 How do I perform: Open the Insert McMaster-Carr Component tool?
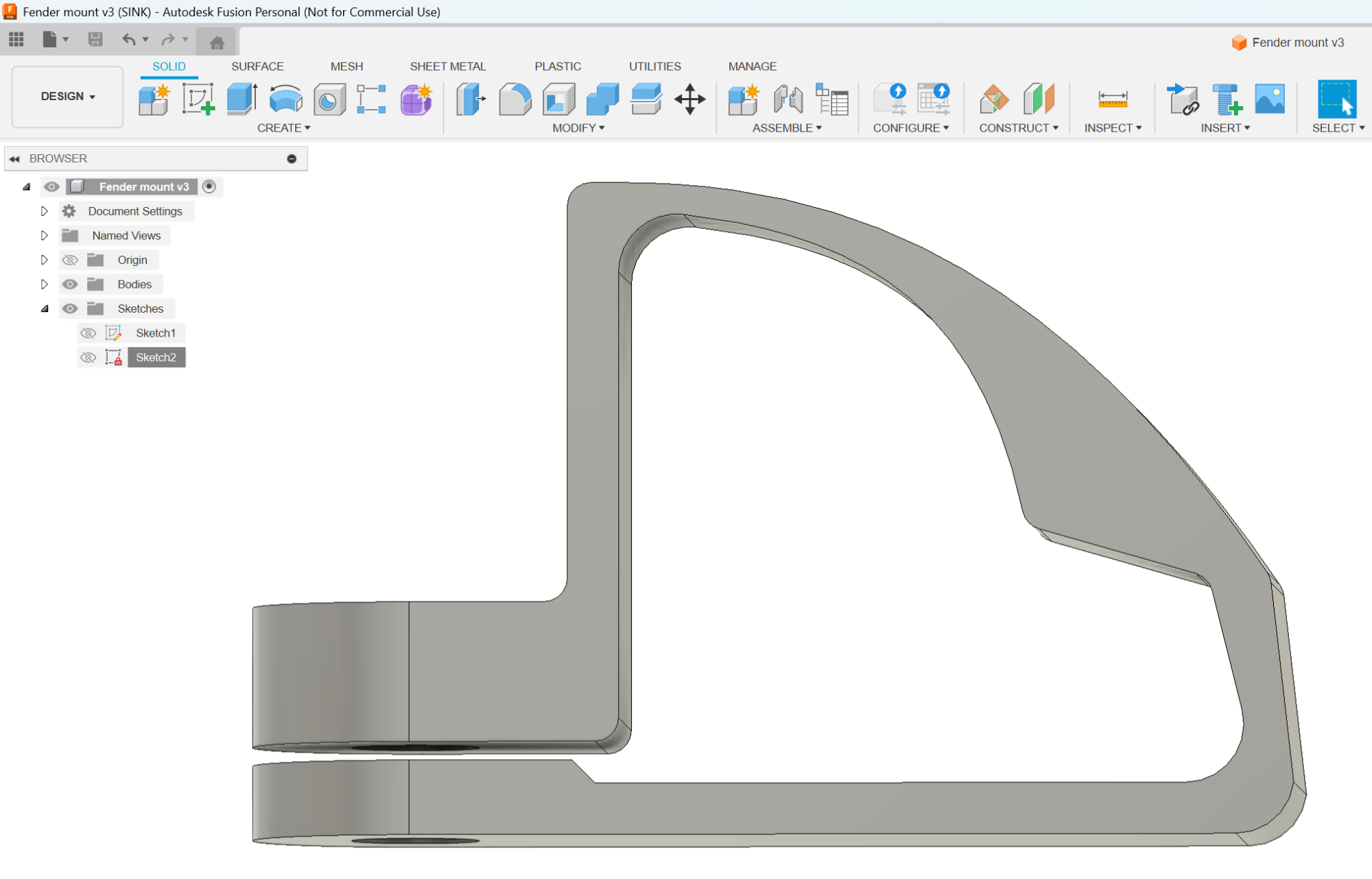point(1227,99)
